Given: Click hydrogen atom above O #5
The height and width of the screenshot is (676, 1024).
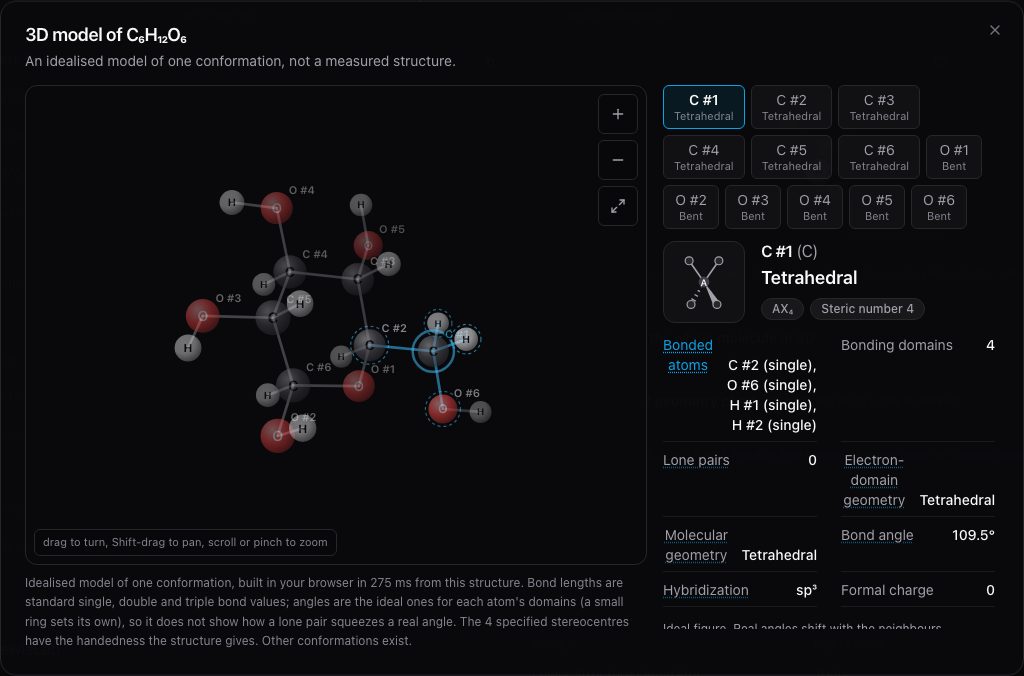Looking at the screenshot, I should coord(360,205).
